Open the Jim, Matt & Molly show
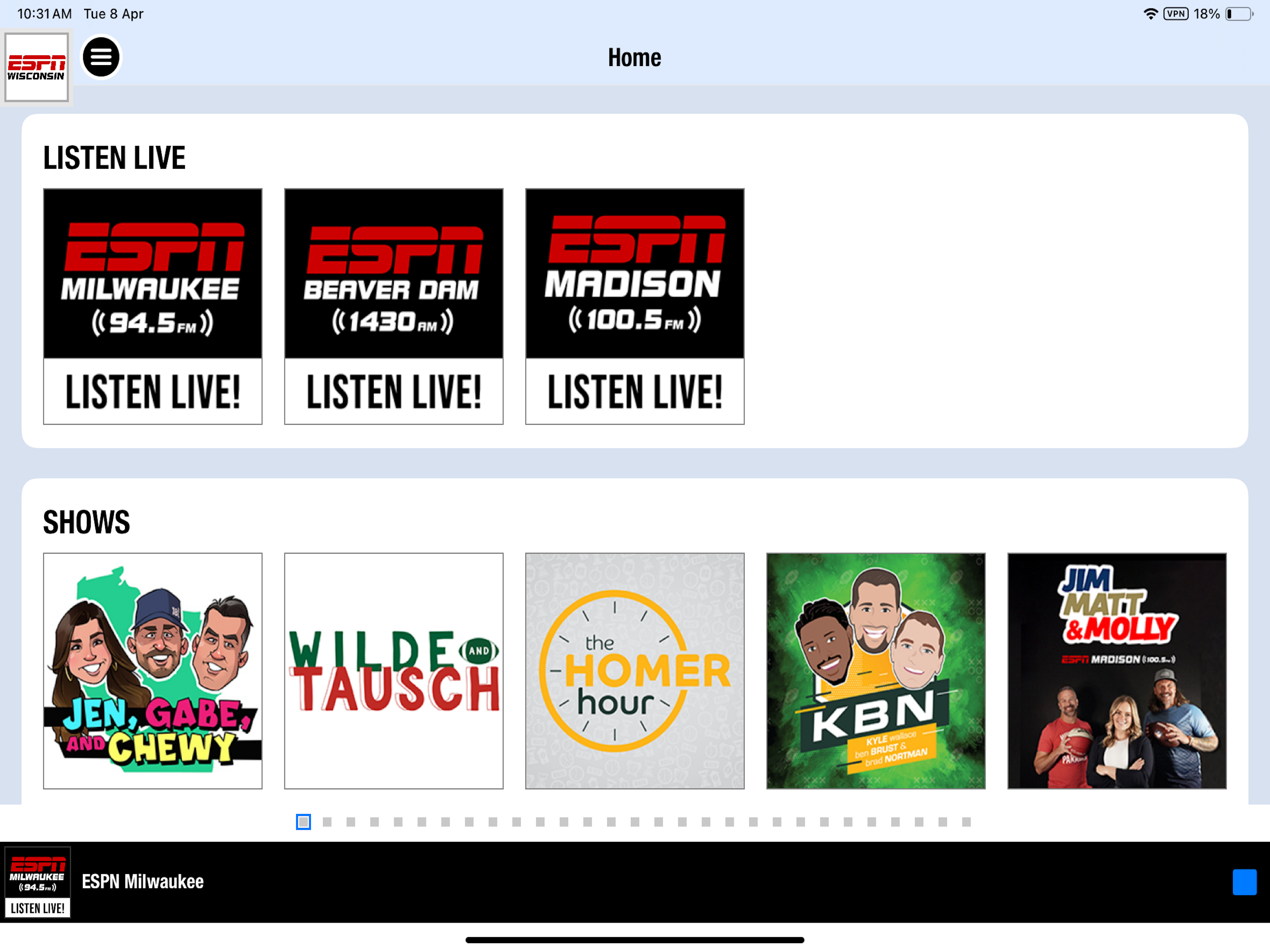This screenshot has height=952, width=1270. point(1117,671)
